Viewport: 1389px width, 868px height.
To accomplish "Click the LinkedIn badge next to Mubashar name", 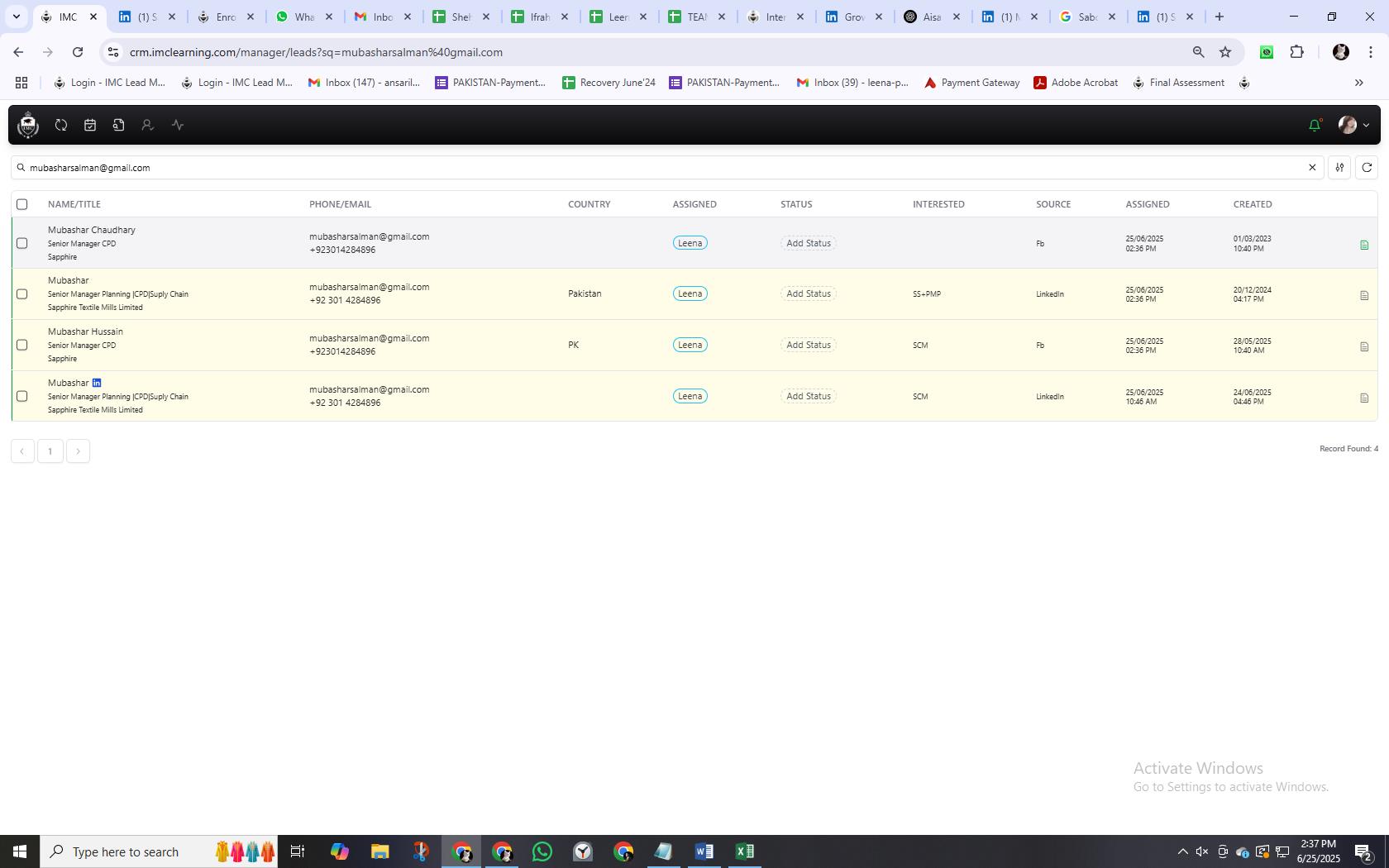I will (97, 383).
